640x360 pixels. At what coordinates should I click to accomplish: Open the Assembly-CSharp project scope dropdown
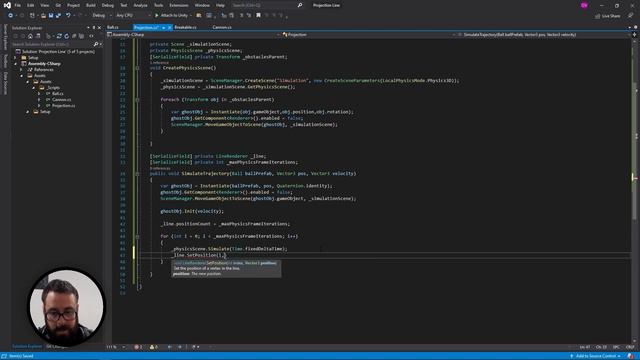pos(193,35)
